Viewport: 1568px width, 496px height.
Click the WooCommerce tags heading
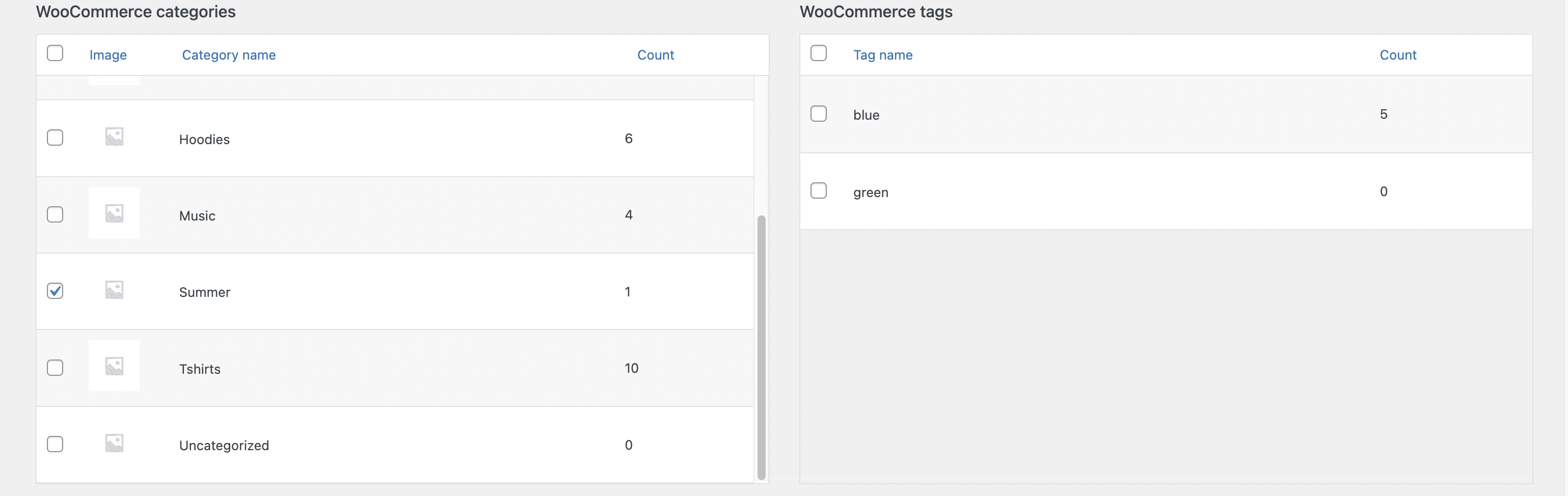(x=876, y=12)
